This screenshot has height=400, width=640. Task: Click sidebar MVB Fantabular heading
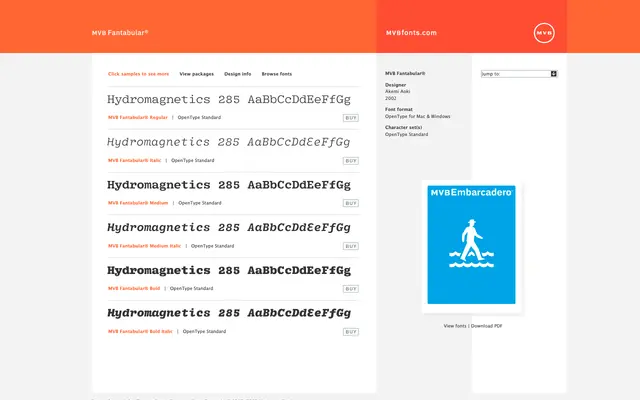[405, 73]
